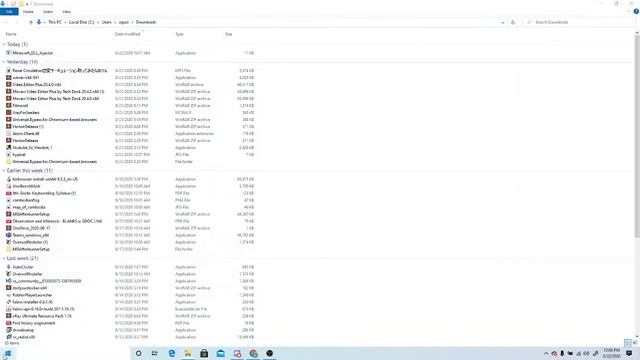640x360 pixels.
Task: Click the Refresh button beside the address bar
Action: point(513,22)
